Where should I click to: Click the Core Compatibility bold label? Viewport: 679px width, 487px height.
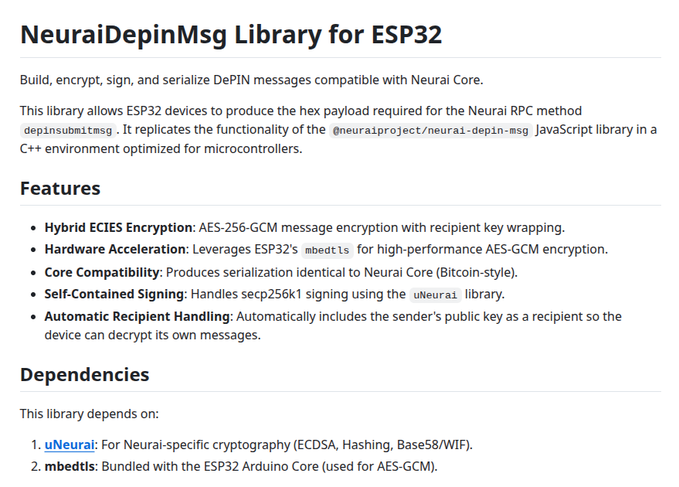point(101,272)
